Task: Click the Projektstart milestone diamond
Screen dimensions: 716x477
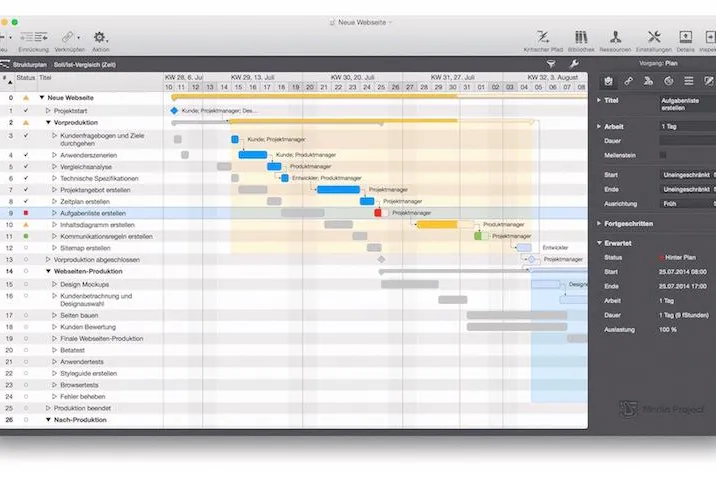Action: coord(174,110)
